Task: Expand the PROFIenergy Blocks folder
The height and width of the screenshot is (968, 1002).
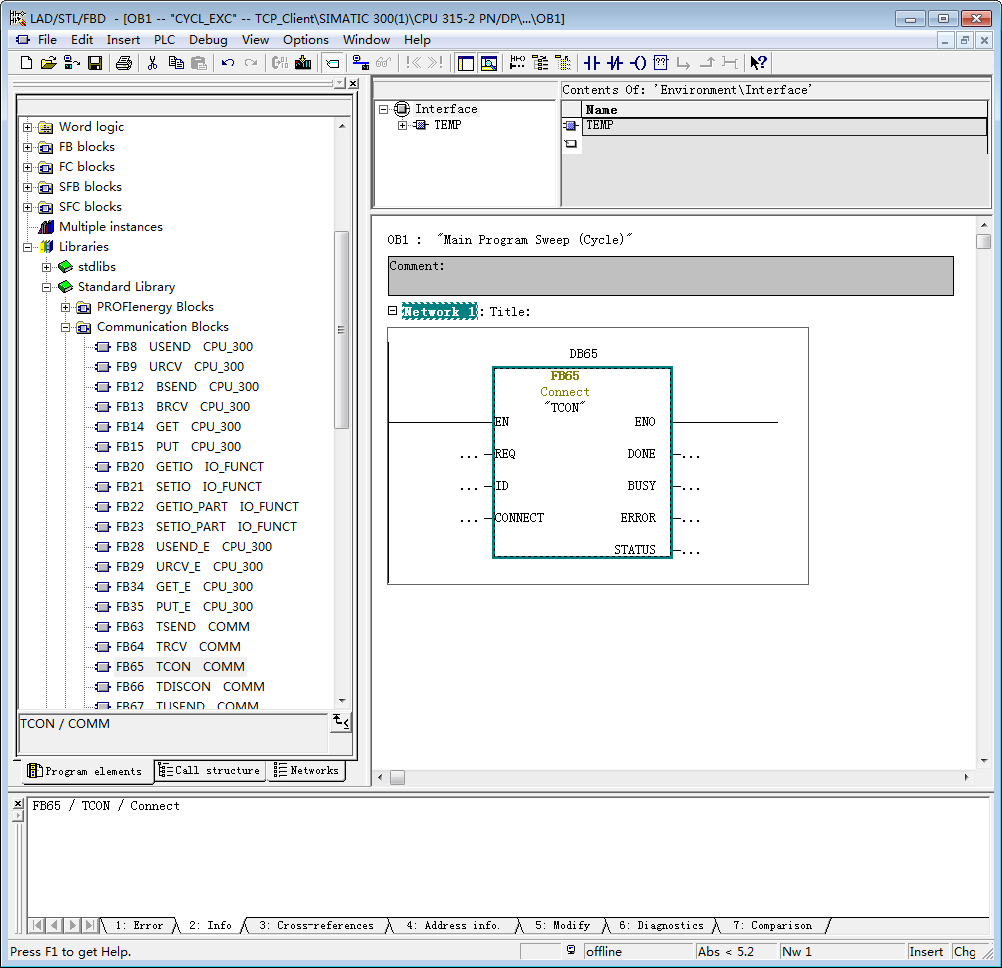Action: tap(66, 307)
